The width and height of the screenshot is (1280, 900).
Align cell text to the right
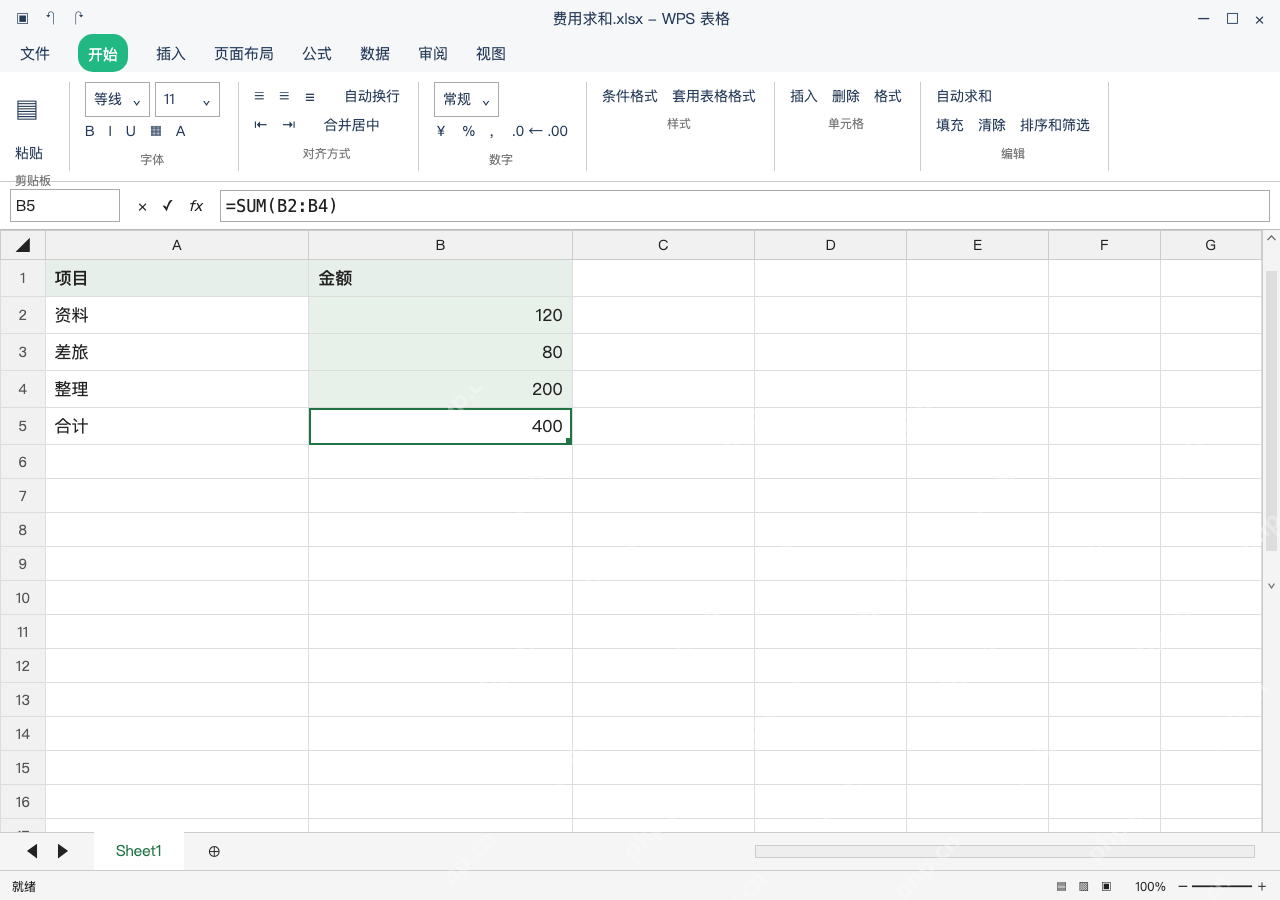[310, 96]
